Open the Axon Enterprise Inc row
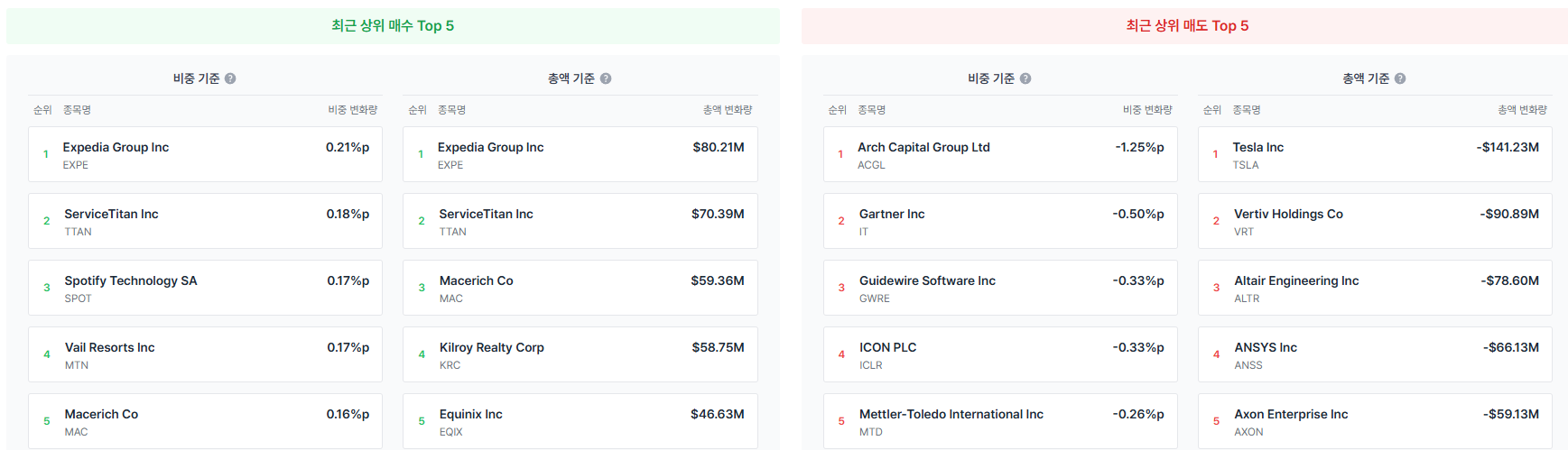The image size is (1568, 450). click(x=1375, y=421)
